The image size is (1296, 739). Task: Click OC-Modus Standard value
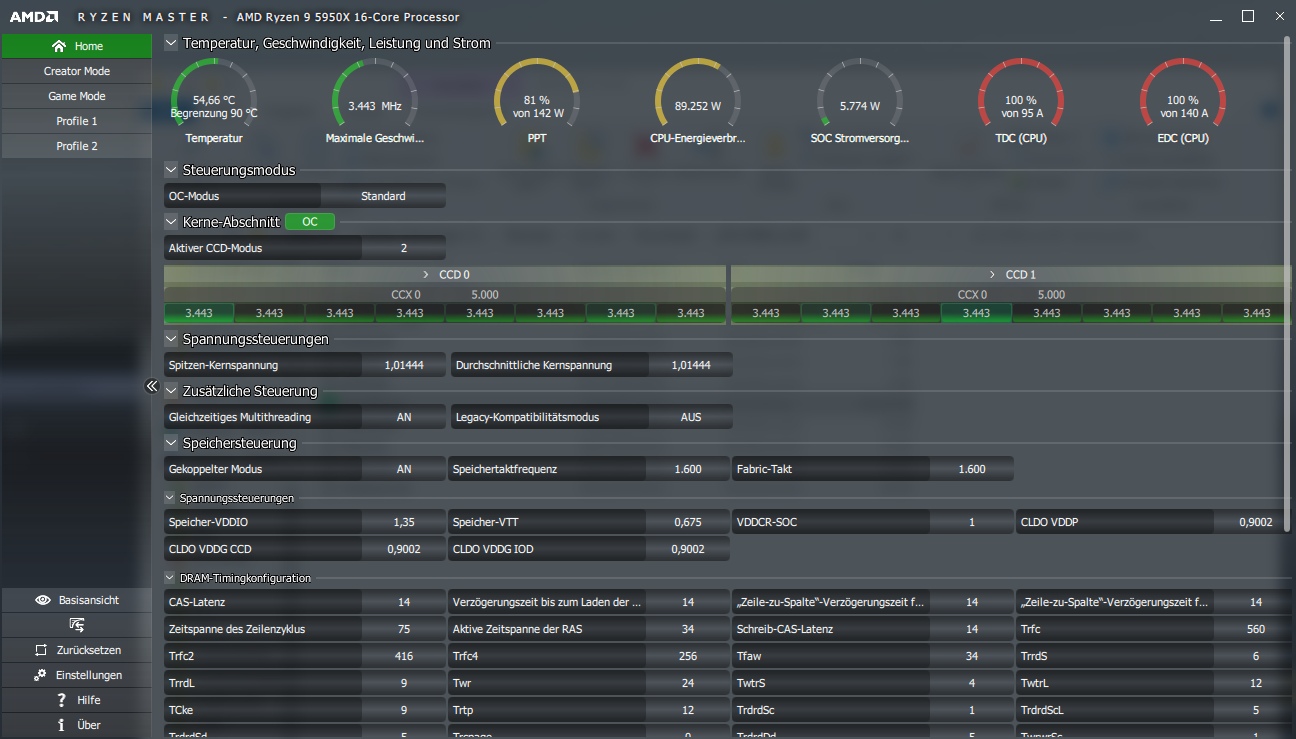click(384, 196)
